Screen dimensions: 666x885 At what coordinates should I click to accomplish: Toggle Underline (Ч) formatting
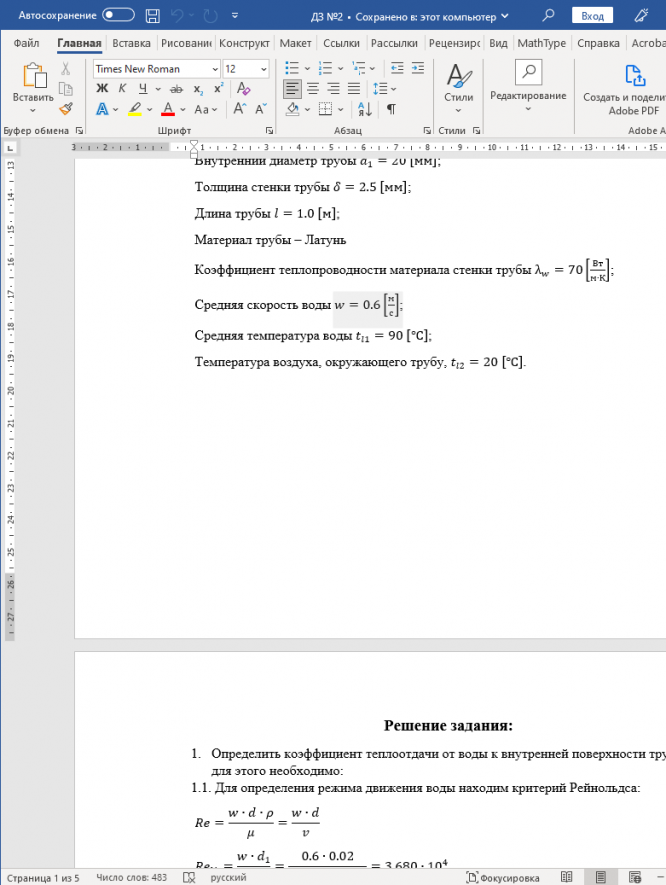pyautogui.click(x=143, y=89)
